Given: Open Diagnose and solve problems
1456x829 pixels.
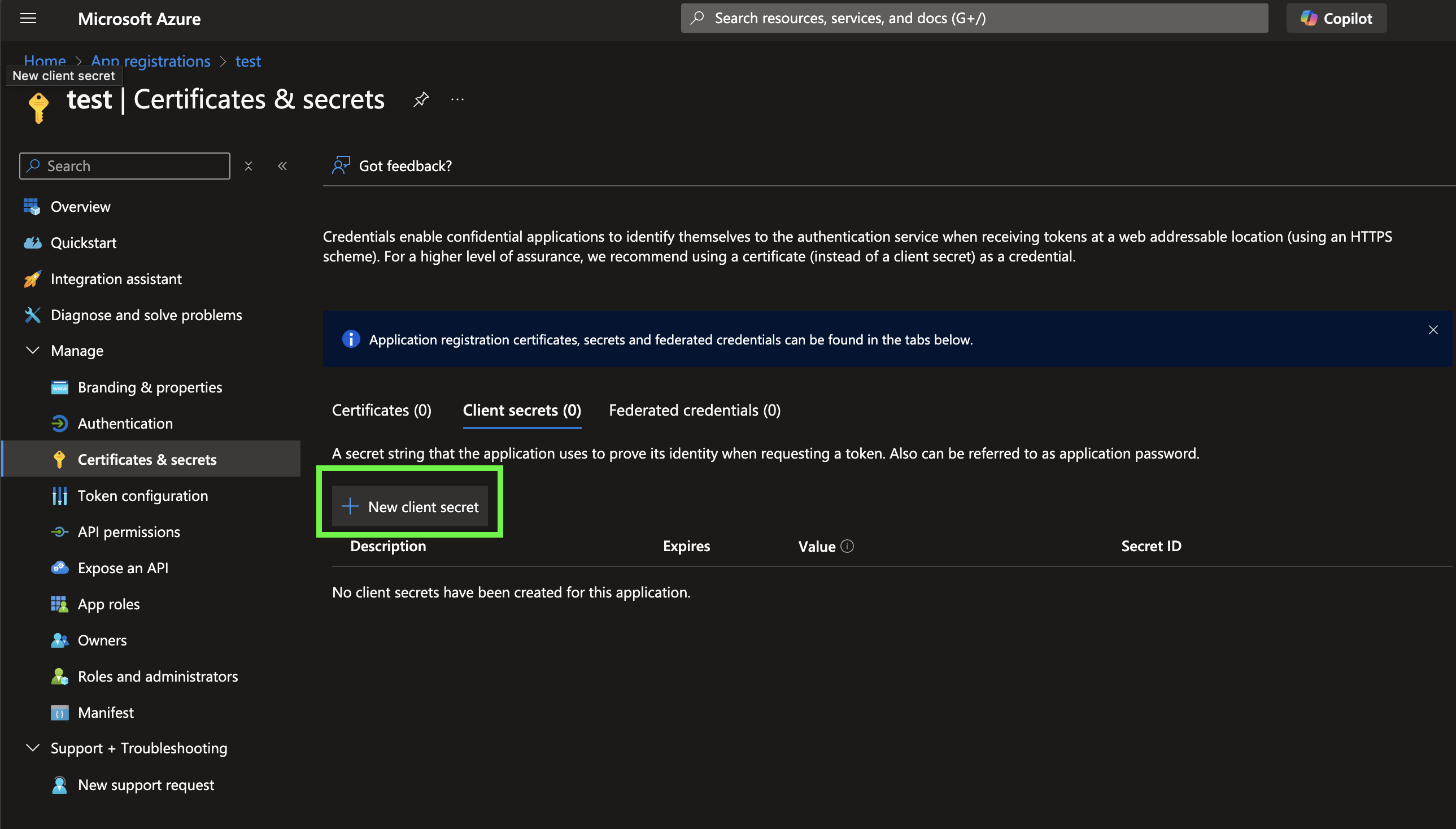Looking at the screenshot, I should point(146,315).
